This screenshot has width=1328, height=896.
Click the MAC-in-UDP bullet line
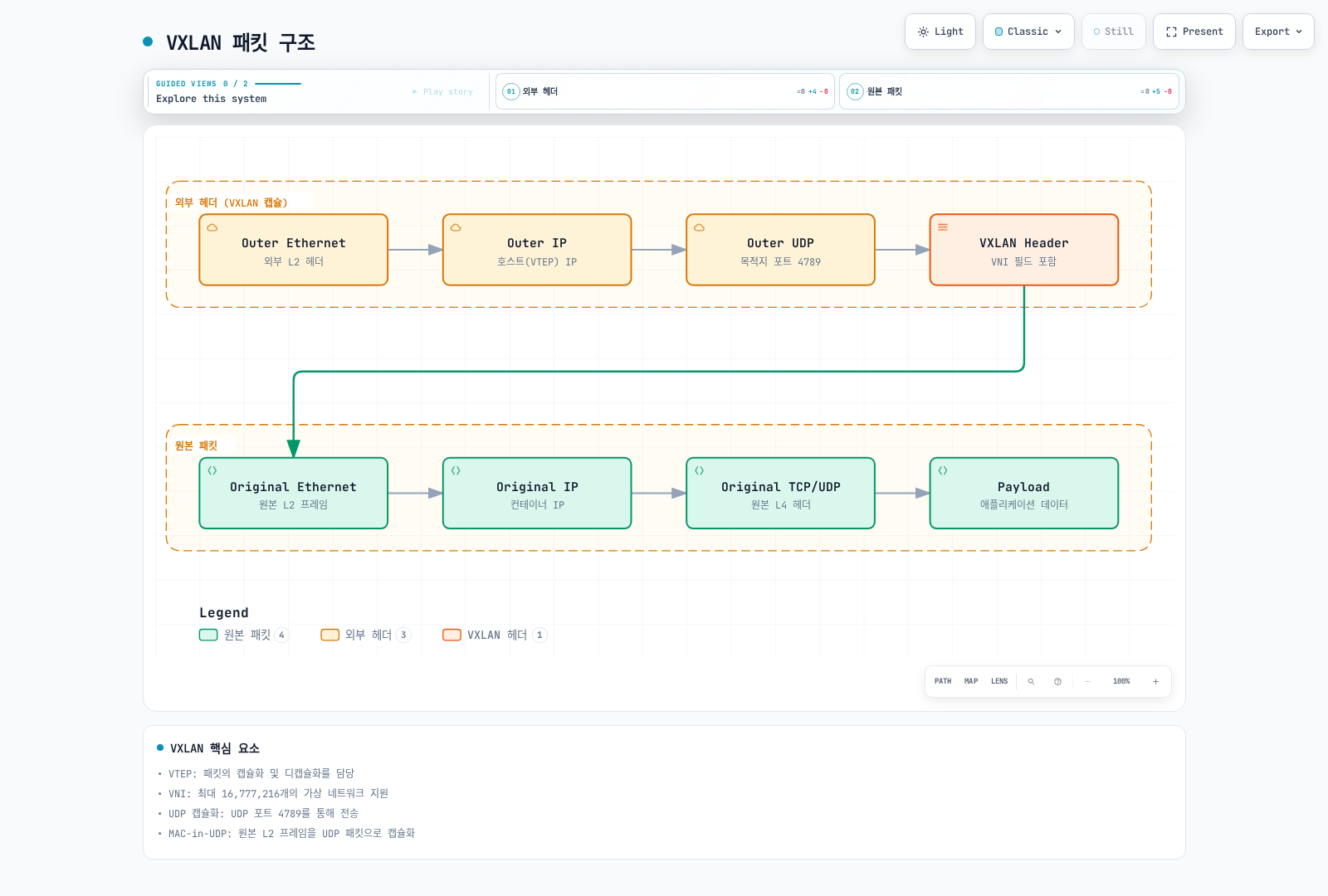(x=291, y=833)
